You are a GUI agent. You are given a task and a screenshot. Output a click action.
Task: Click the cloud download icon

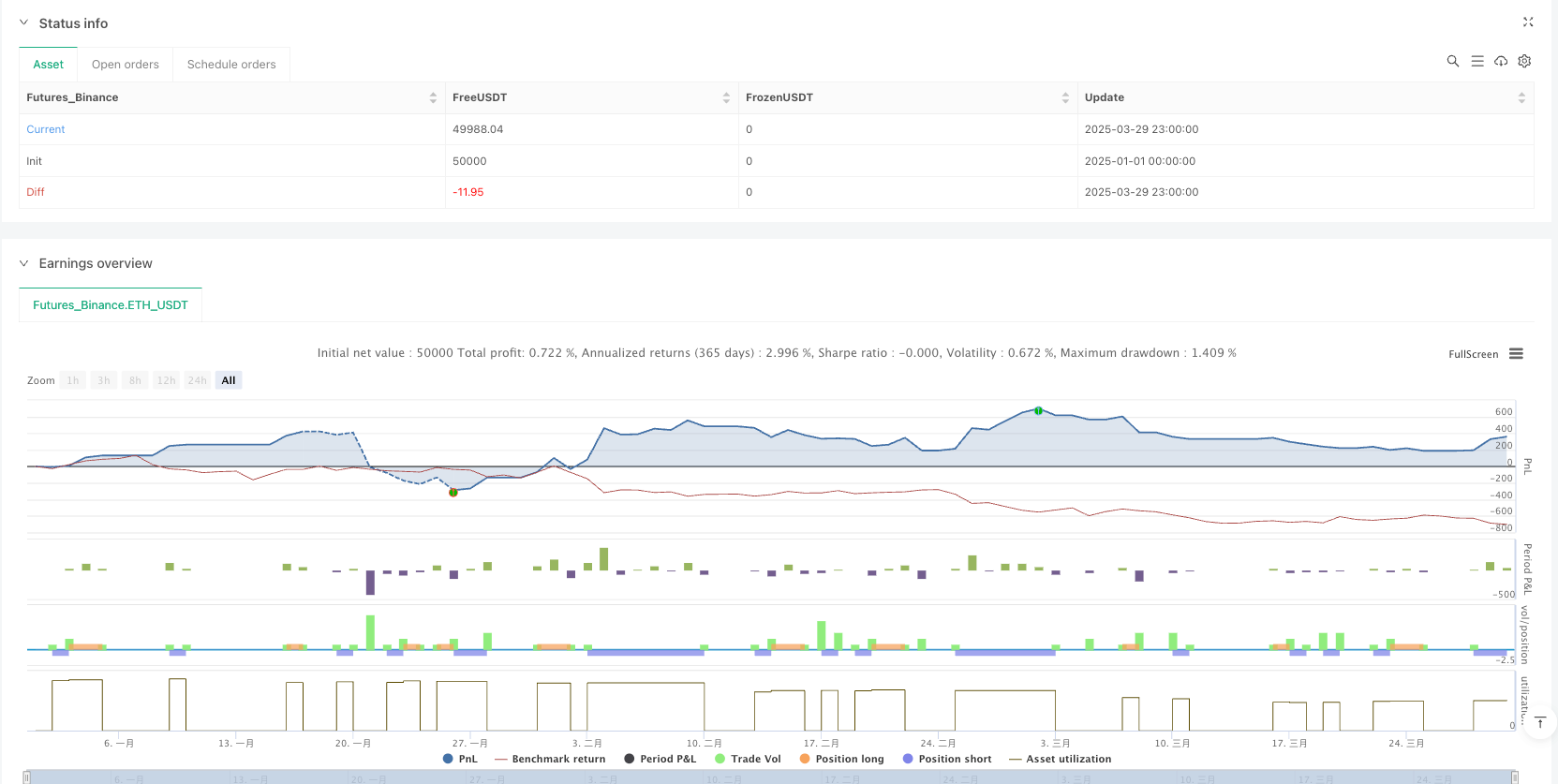coord(1501,61)
